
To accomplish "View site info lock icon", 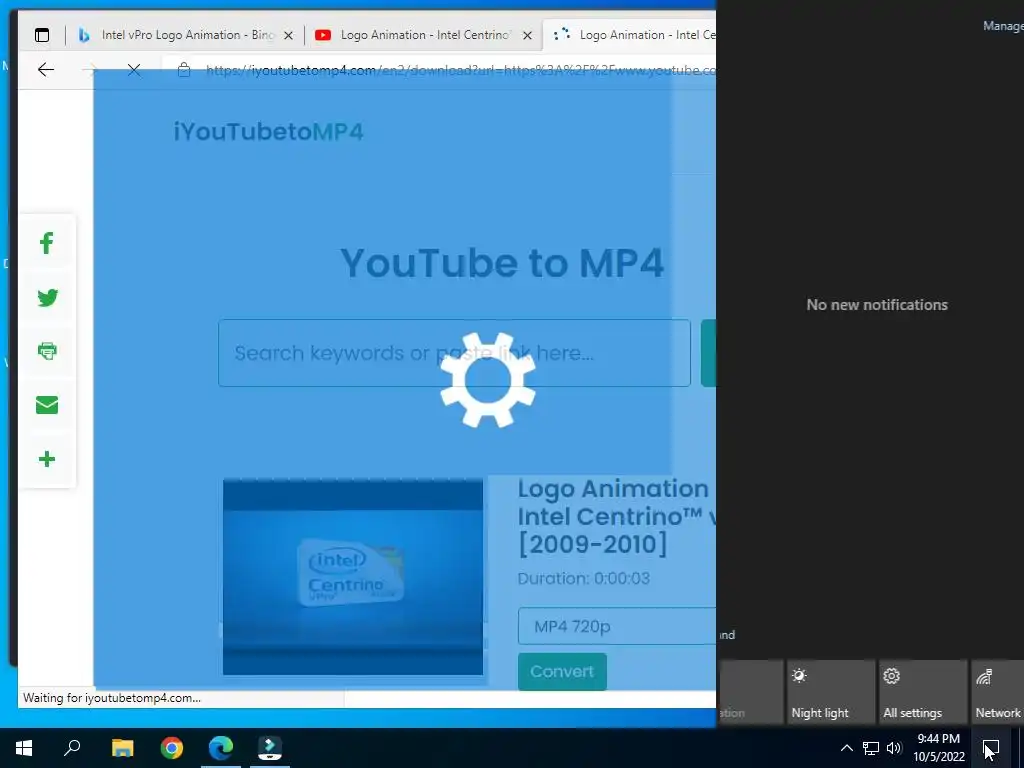I will tap(184, 70).
